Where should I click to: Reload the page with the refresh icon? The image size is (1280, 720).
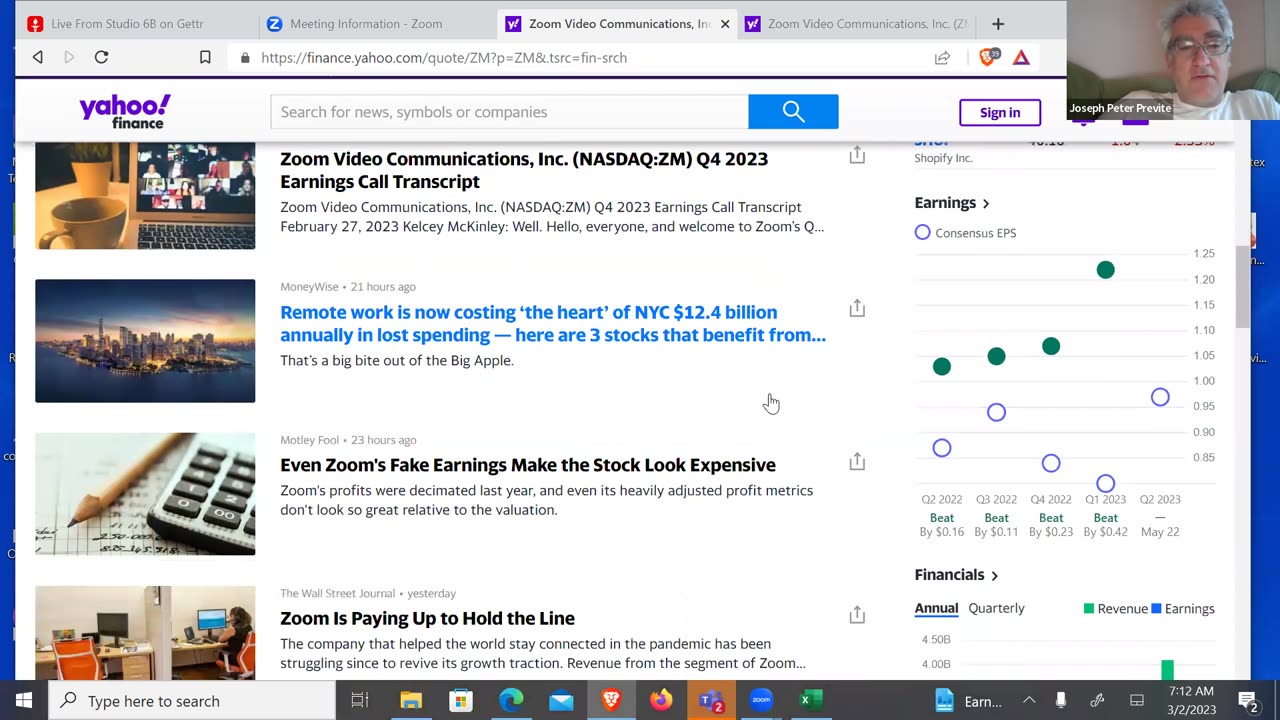pos(101,57)
